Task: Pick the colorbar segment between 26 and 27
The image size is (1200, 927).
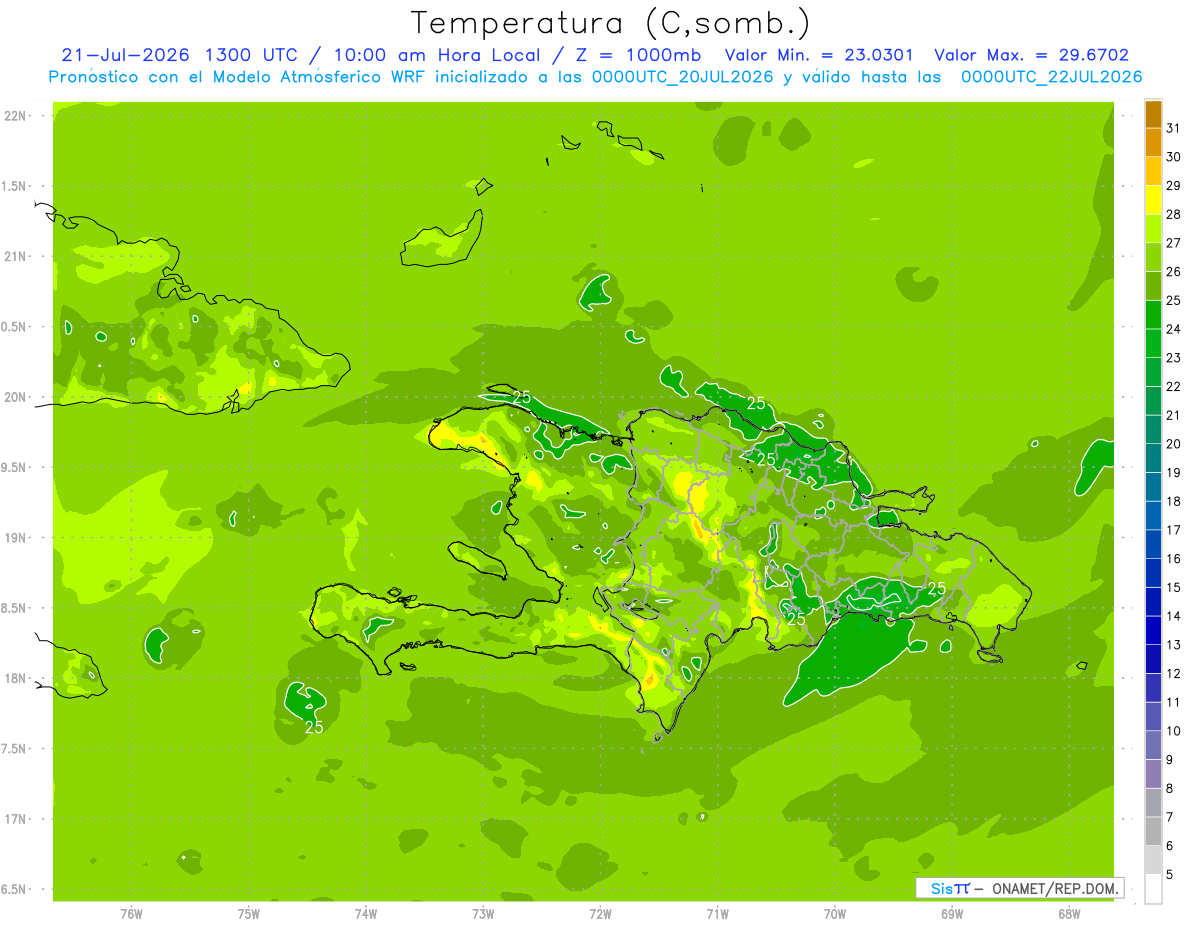Action: tap(1153, 258)
